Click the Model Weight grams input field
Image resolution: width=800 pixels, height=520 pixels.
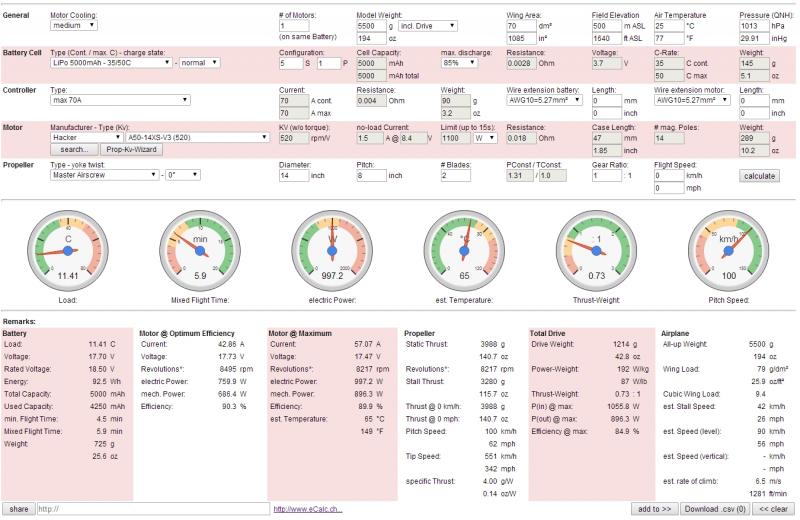click(375, 25)
